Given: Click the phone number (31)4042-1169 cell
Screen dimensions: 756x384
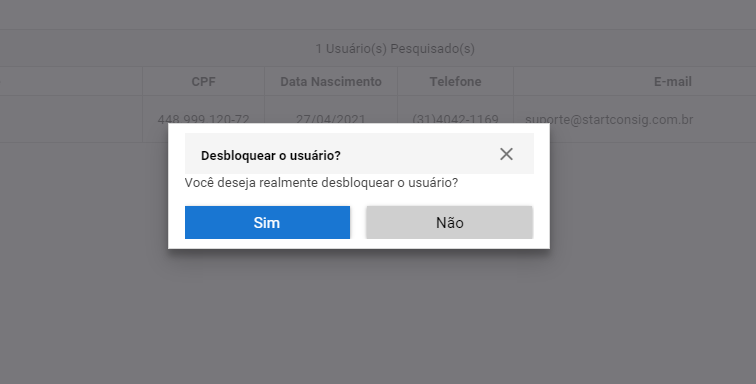Looking at the screenshot, I should point(455,119).
